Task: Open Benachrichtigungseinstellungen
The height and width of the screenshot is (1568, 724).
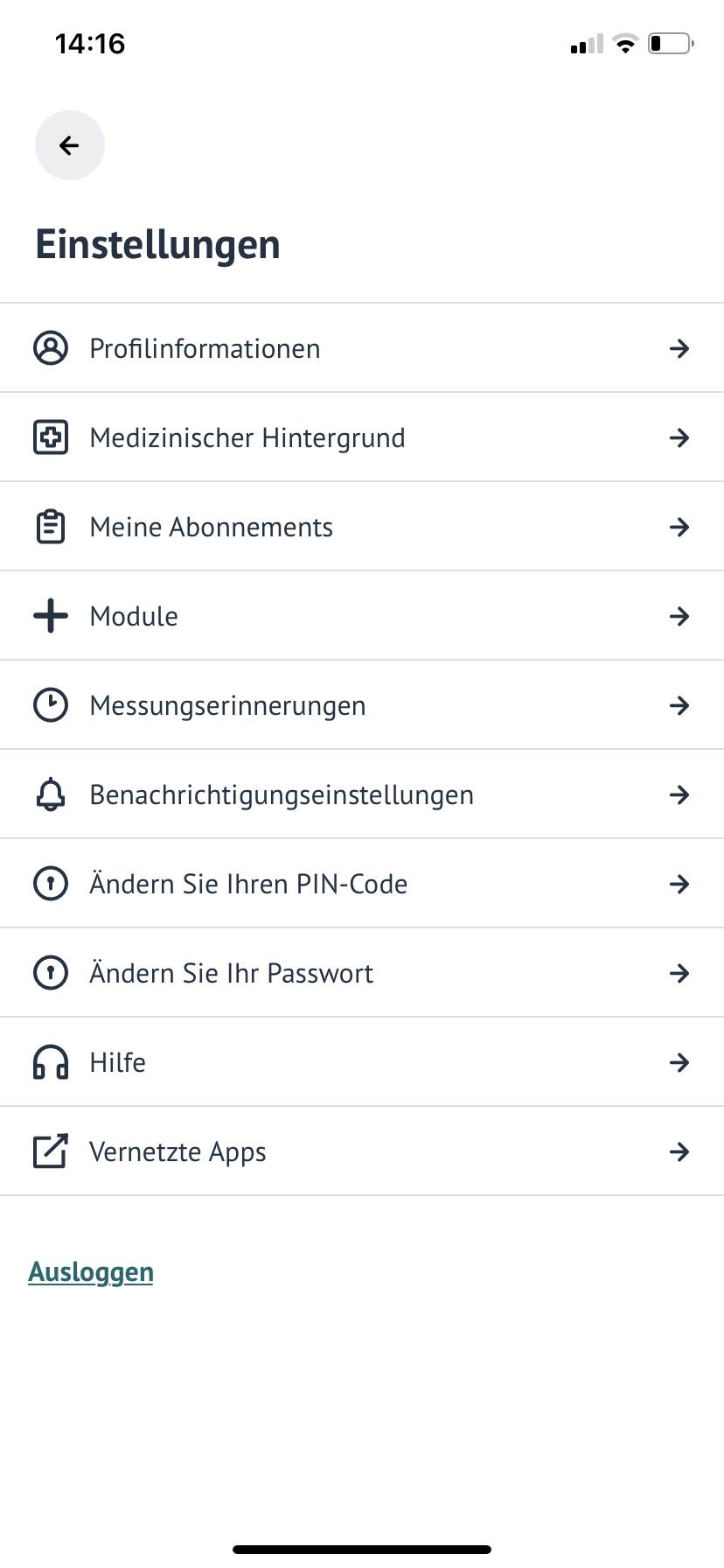Action: click(362, 794)
